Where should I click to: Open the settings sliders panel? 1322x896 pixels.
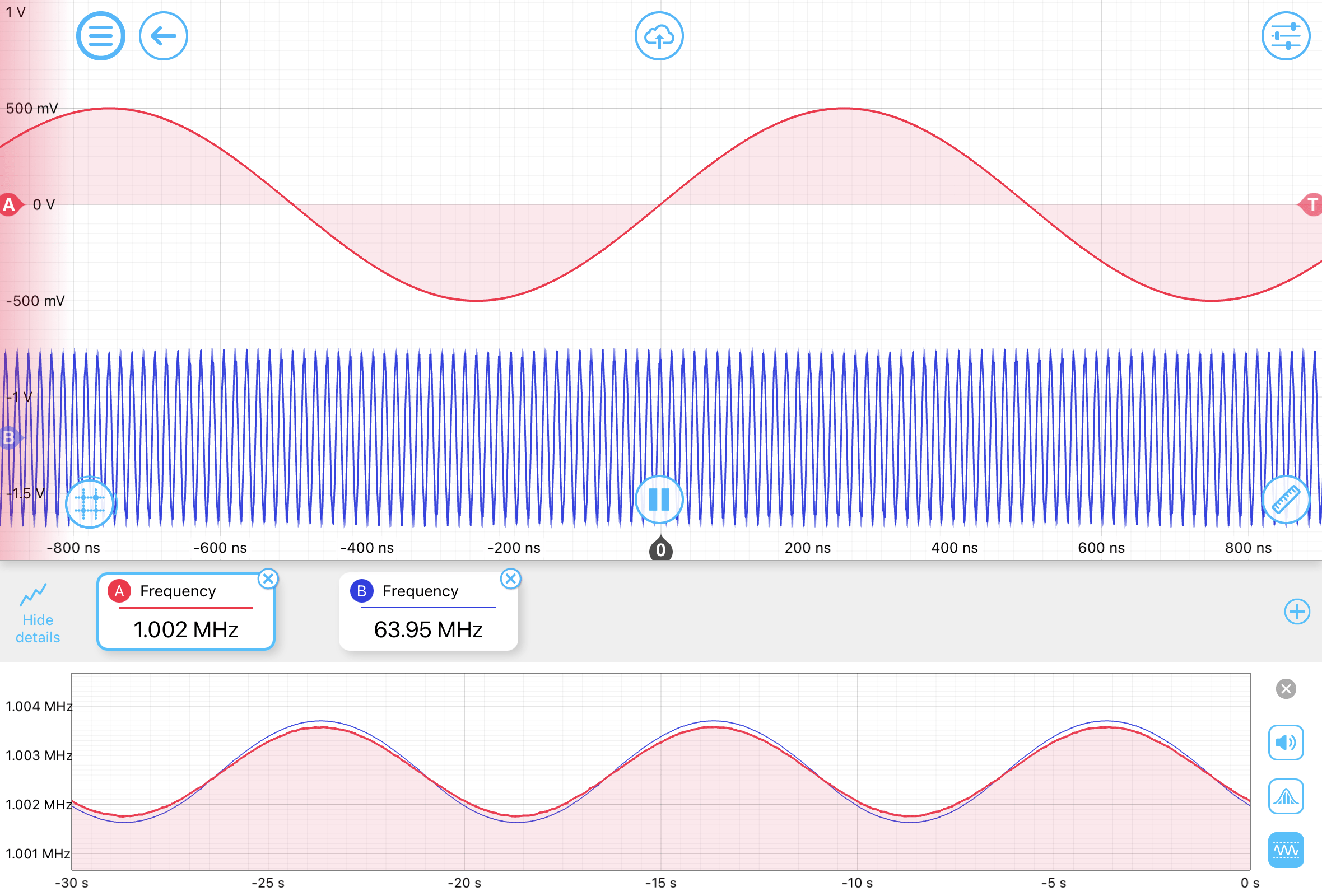1285,36
